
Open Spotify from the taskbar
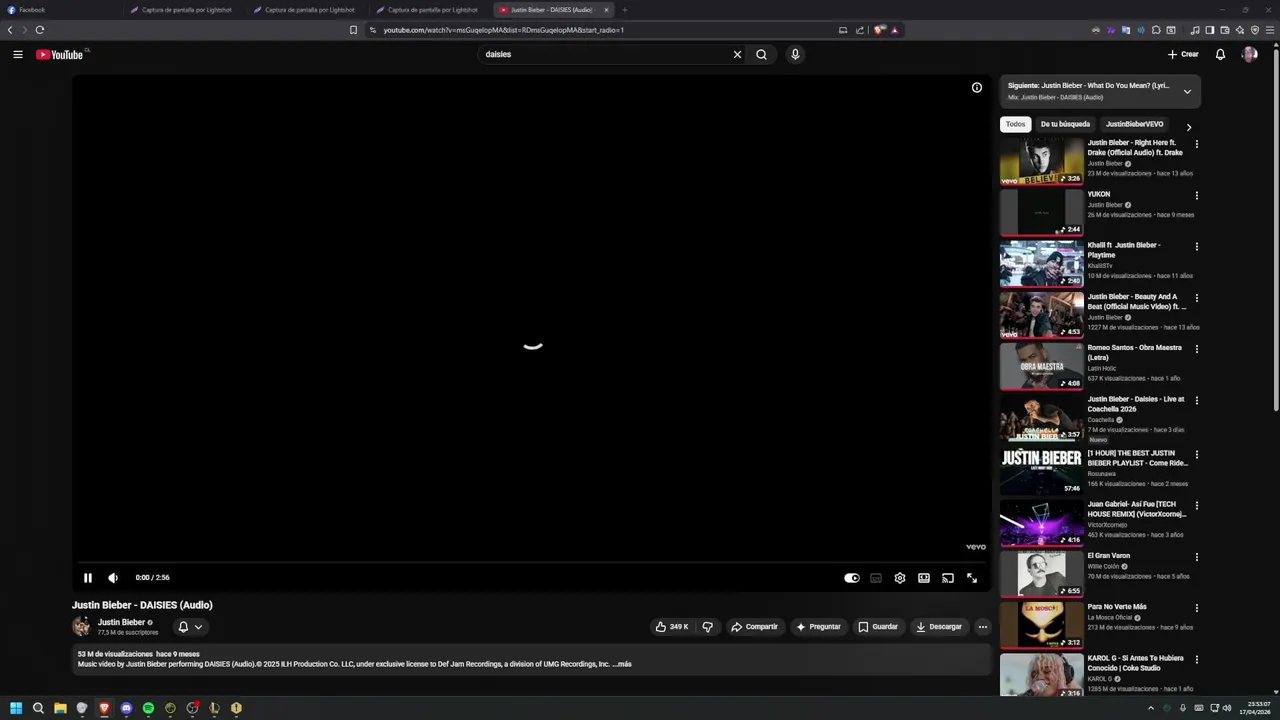(148, 708)
